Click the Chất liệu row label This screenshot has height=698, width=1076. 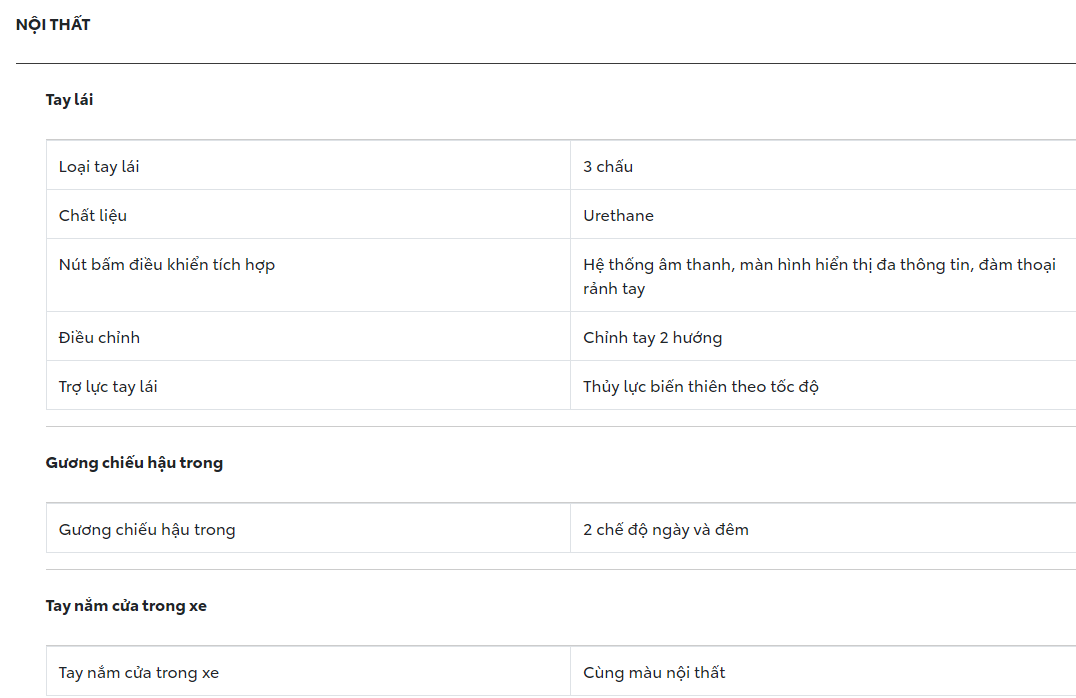(93, 216)
